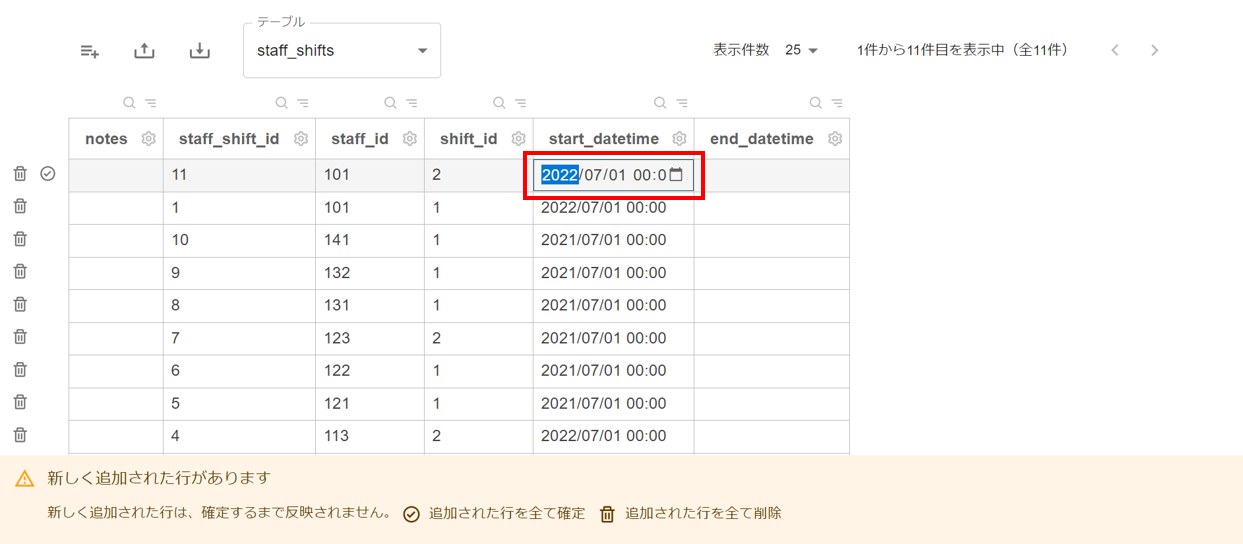
Task: Open filter for the notes column
Action: coord(150,103)
